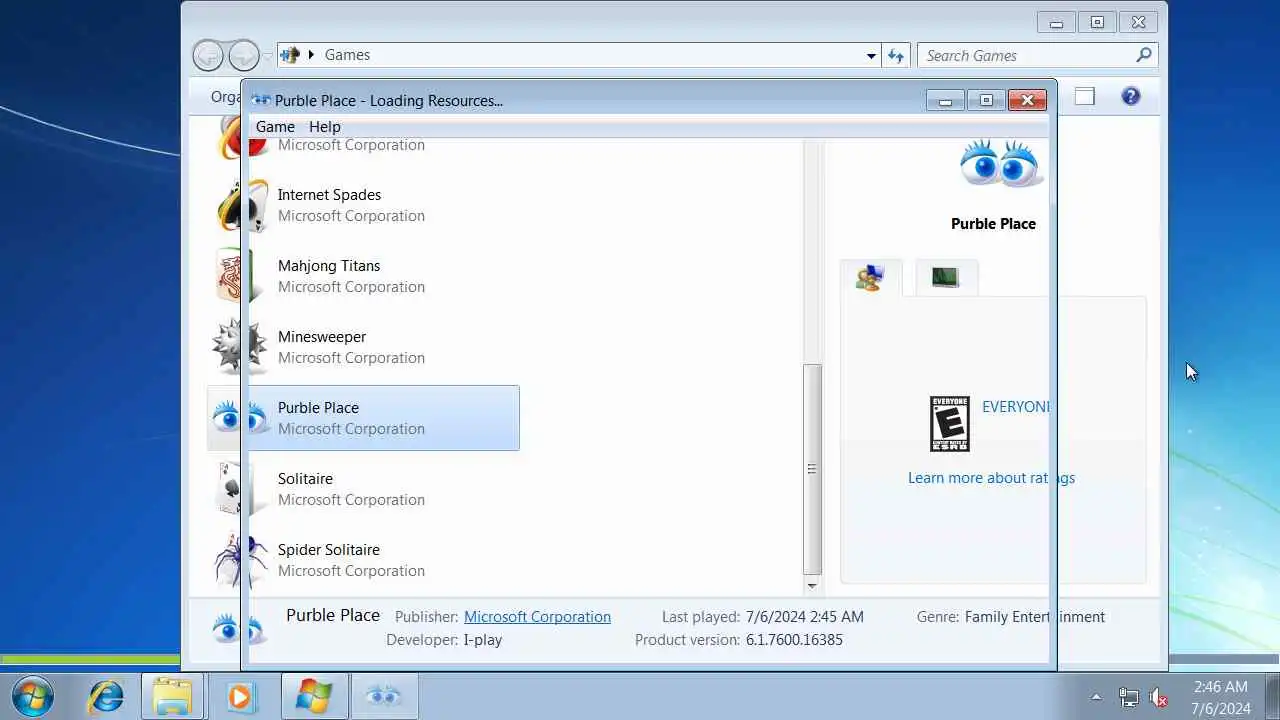Focus the Search Games field

(1037, 56)
